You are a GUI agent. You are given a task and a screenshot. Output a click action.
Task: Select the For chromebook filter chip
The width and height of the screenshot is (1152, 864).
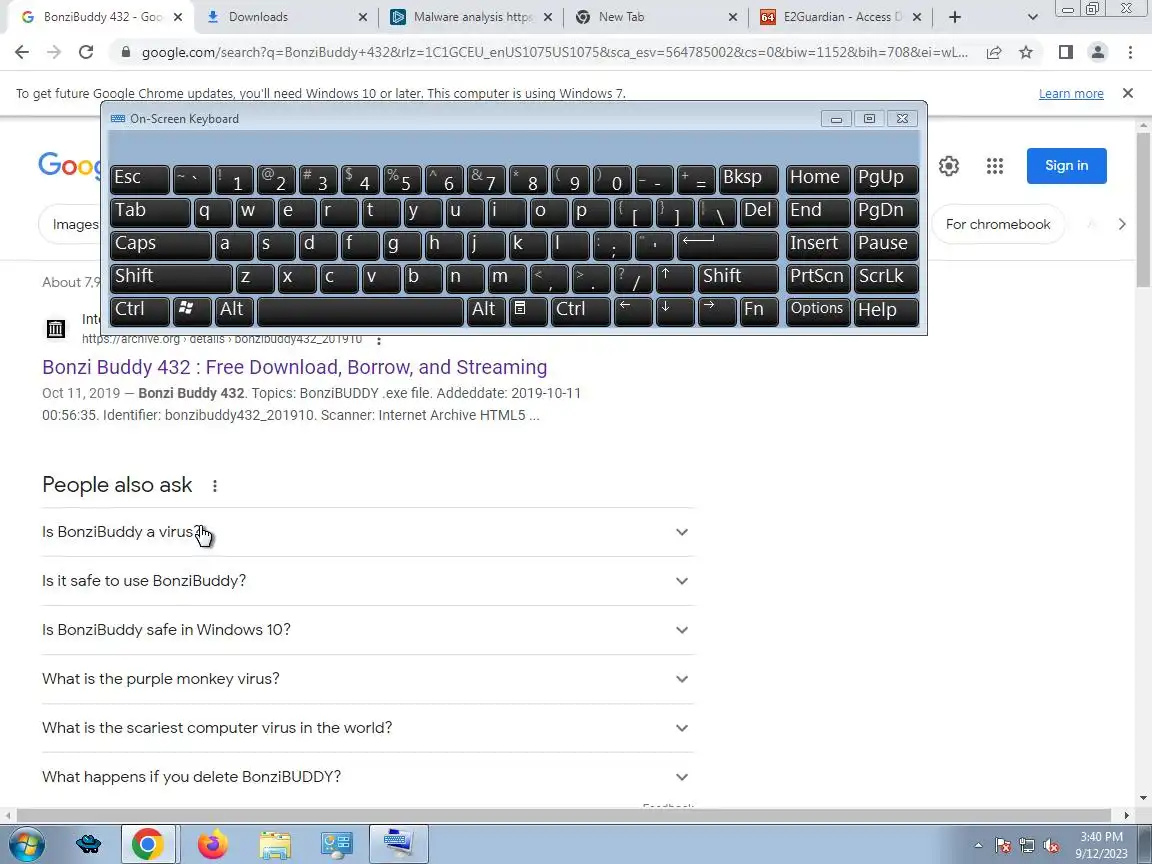pos(998,224)
